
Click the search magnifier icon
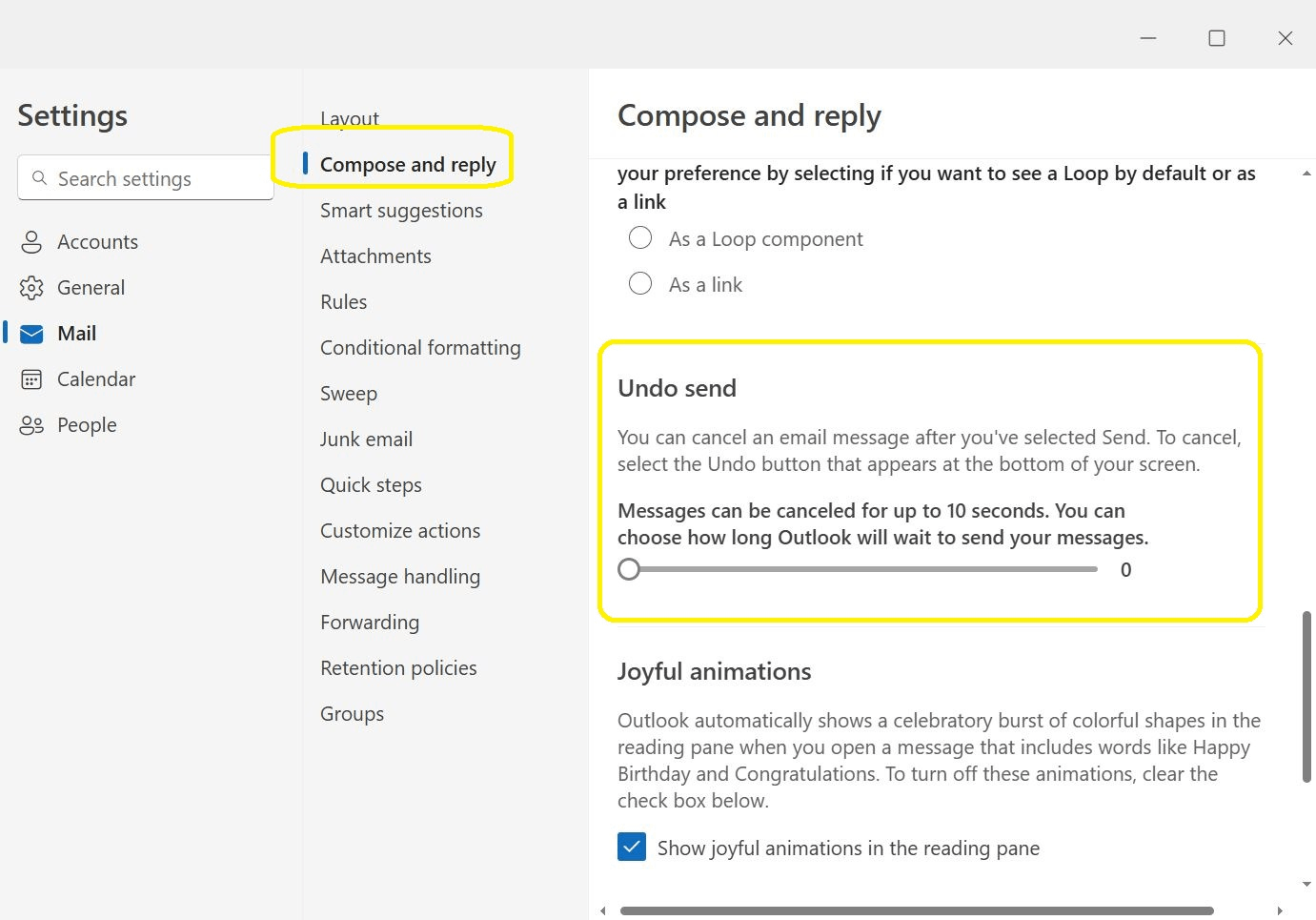(39, 178)
